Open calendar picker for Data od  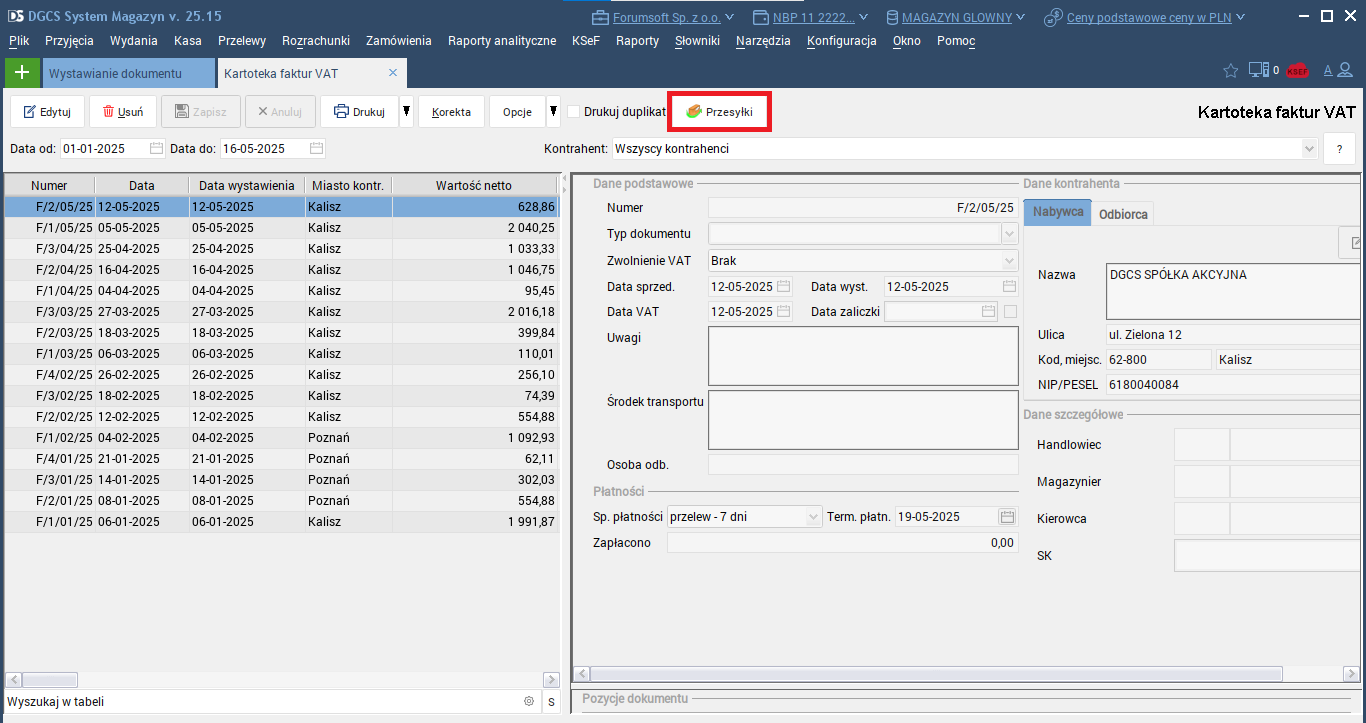coord(156,149)
